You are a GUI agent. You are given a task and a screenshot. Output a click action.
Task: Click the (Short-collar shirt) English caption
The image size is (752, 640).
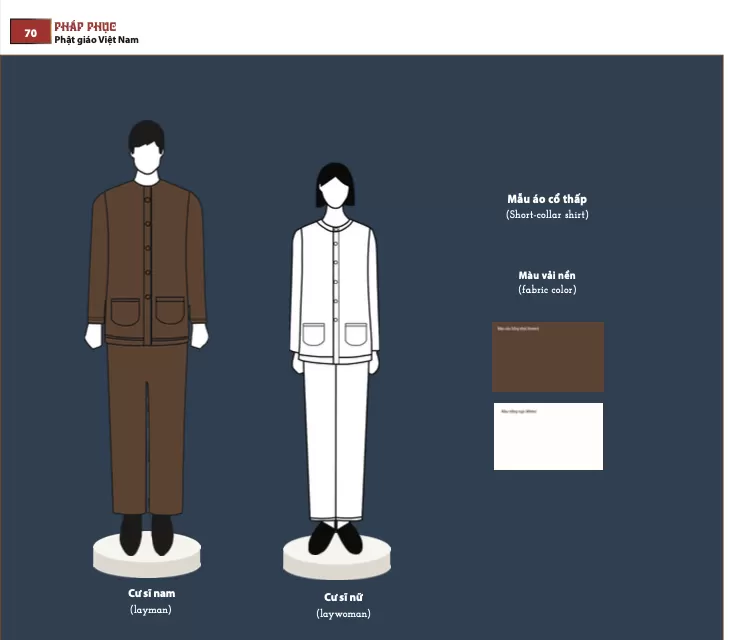(x=547, y=215)
